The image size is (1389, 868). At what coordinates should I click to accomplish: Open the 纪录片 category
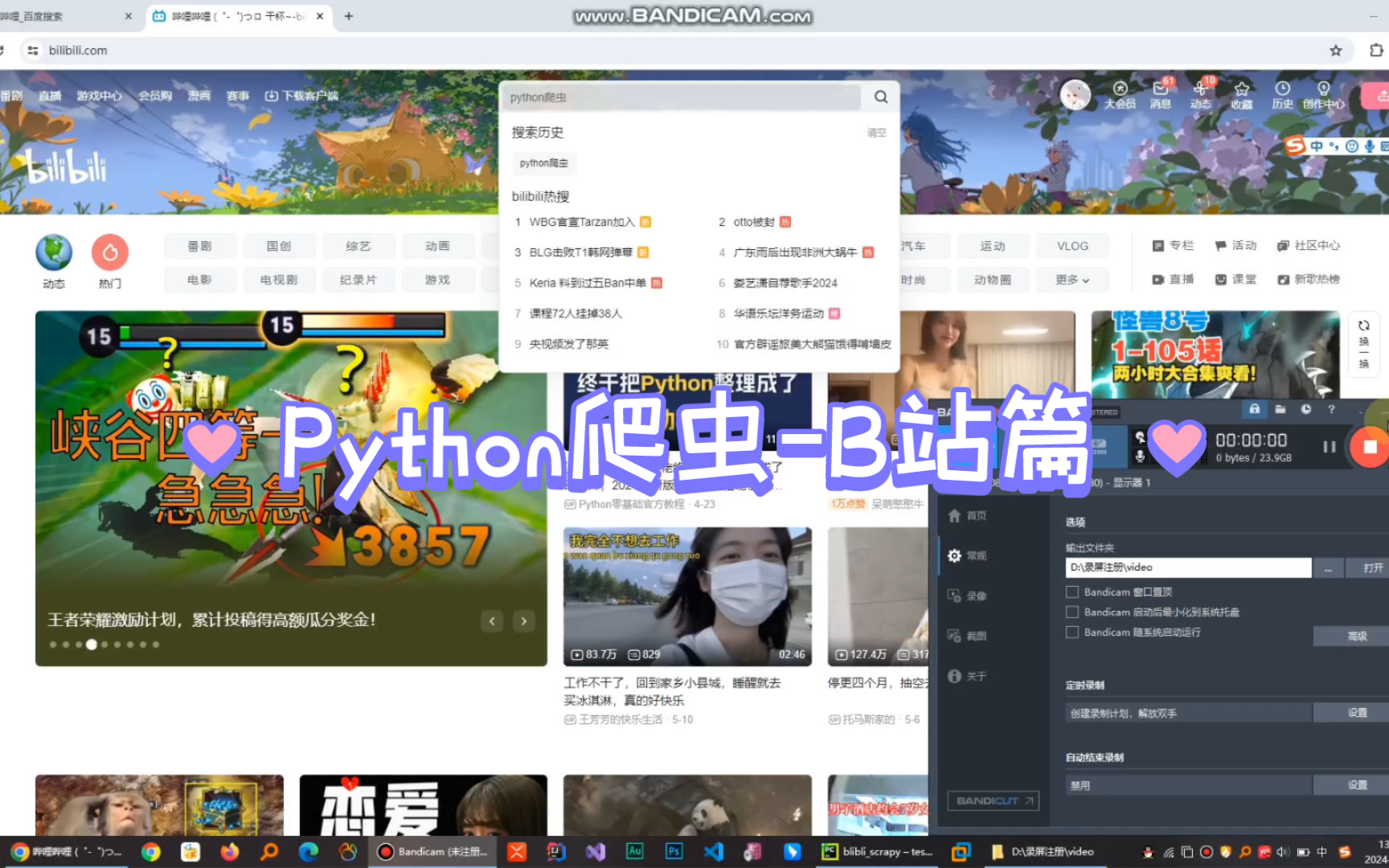click(359, 280)
